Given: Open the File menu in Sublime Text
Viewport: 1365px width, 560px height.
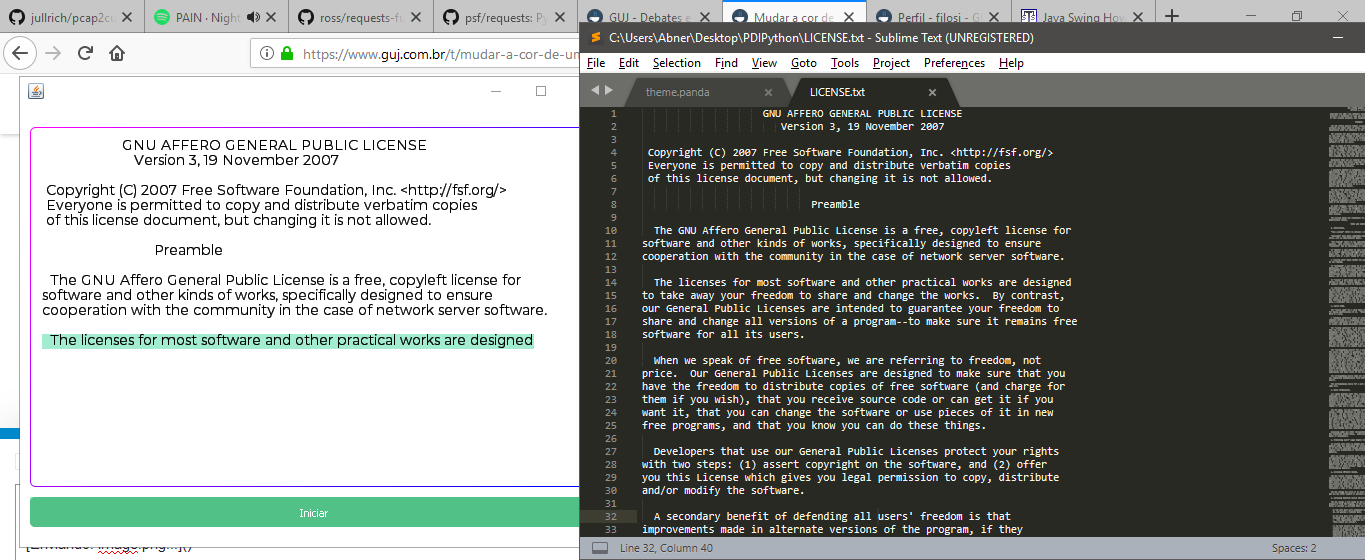Looking at the screenshot, I should tap(596, 63).
